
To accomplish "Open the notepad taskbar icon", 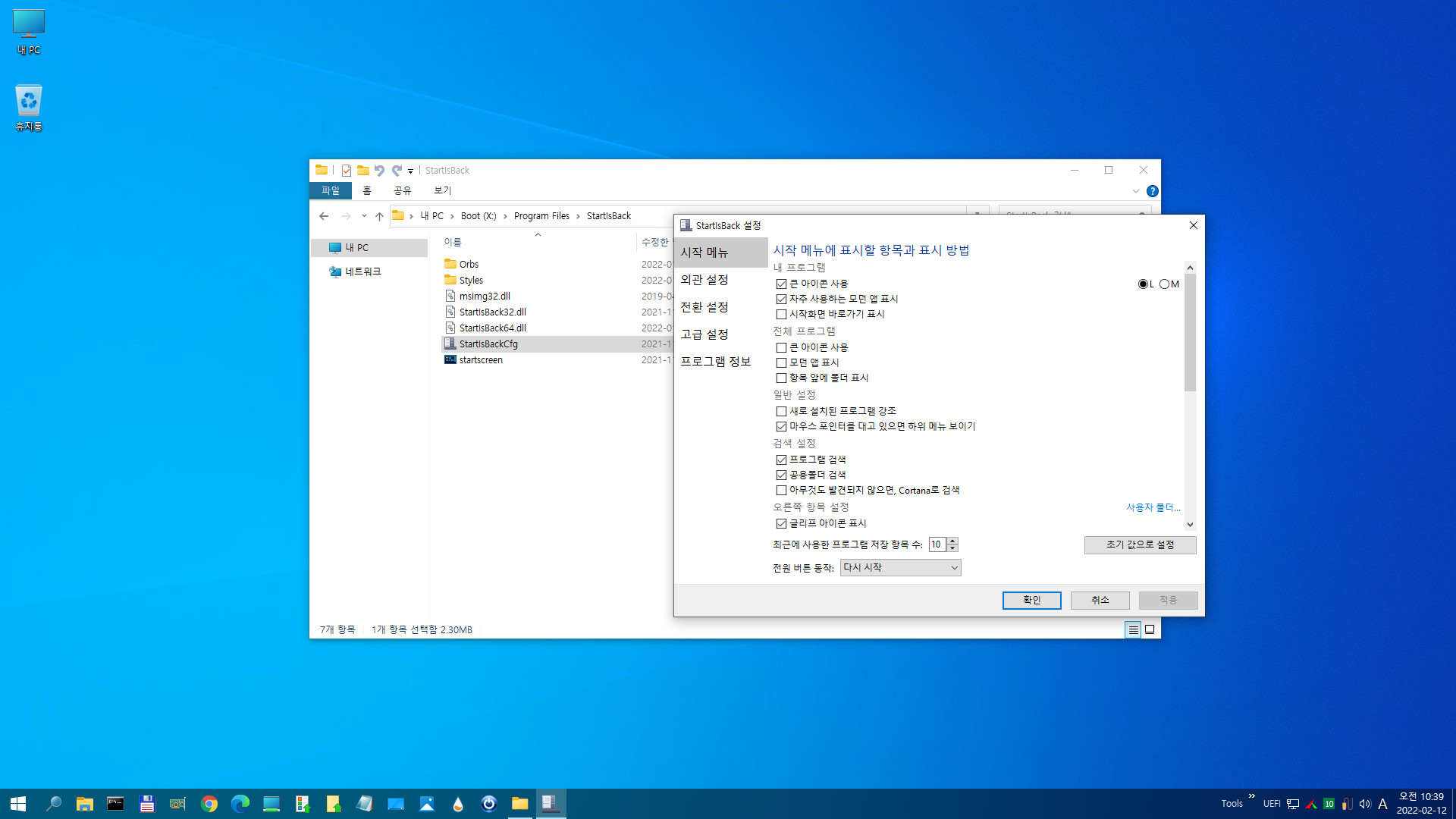I will point(365,804).
